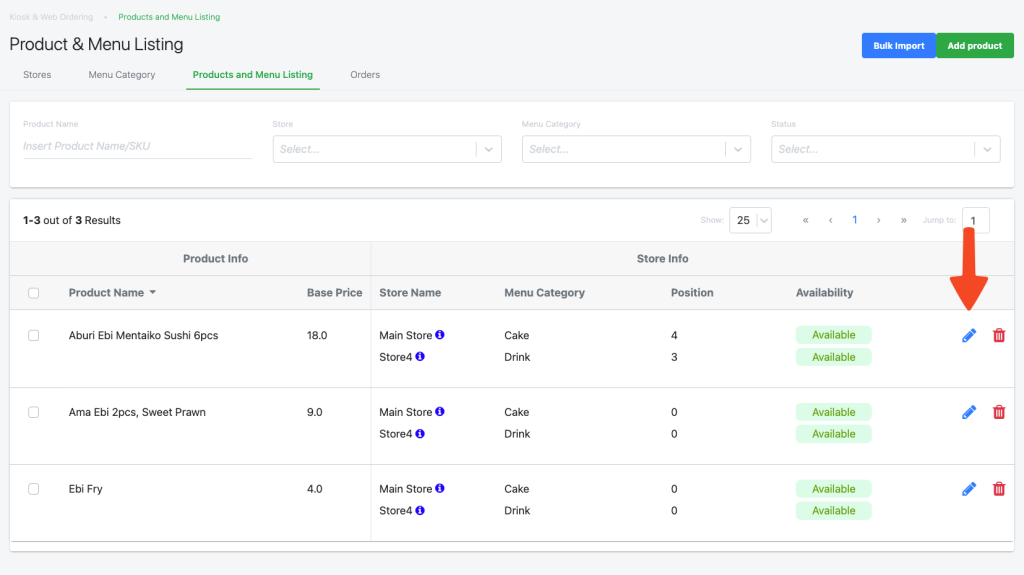The width and height of the screenshot is (1024, 575).
Task: Check the Ebi Fry row checkbox
Action: click(x=33, y=489)
